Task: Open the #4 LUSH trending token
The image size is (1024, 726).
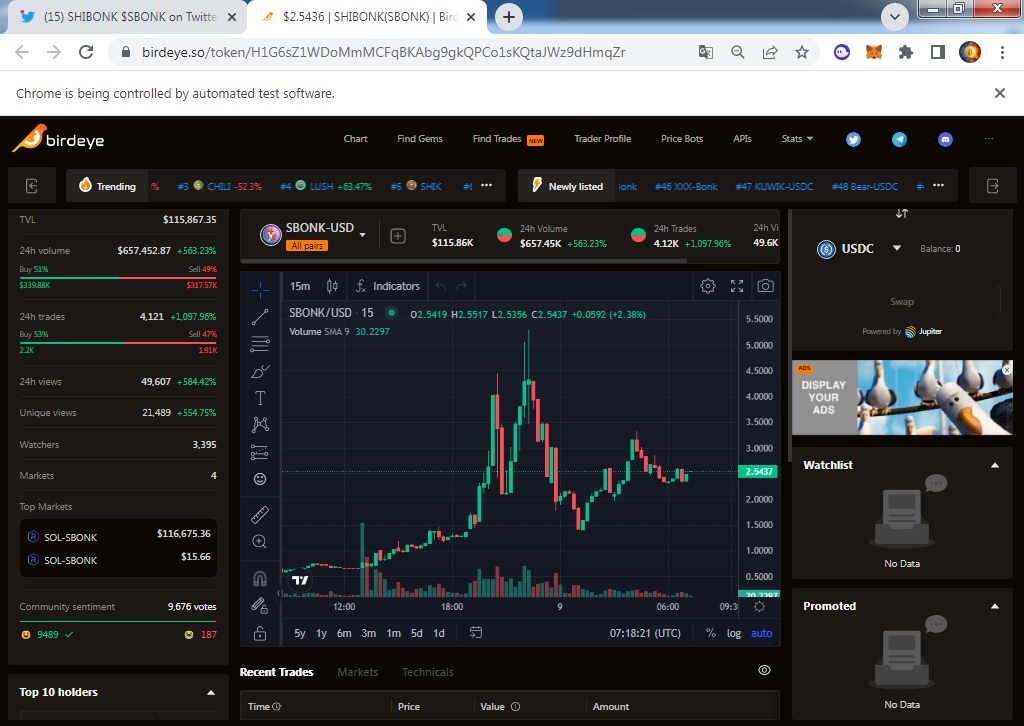Action: [x=326, y=186]
